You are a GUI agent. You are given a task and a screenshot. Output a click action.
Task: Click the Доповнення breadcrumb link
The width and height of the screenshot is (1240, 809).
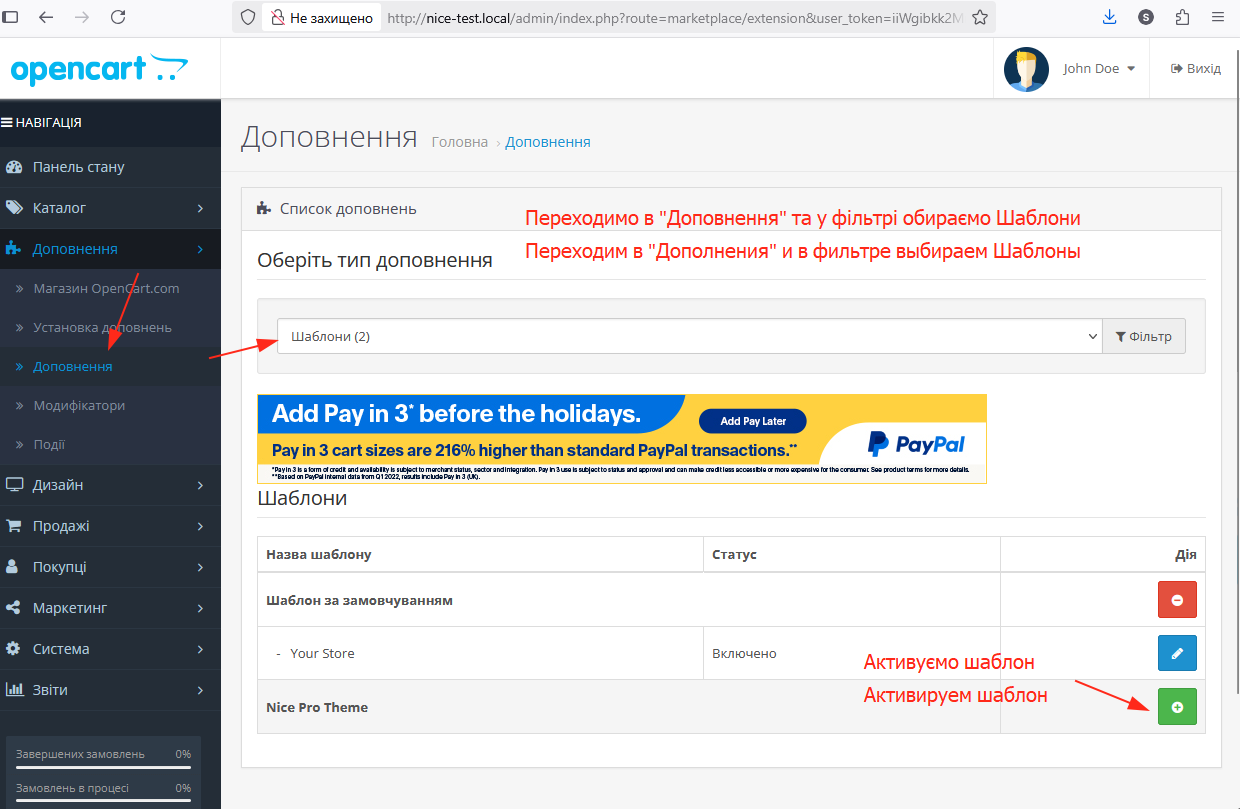click(x=548, y=142)
